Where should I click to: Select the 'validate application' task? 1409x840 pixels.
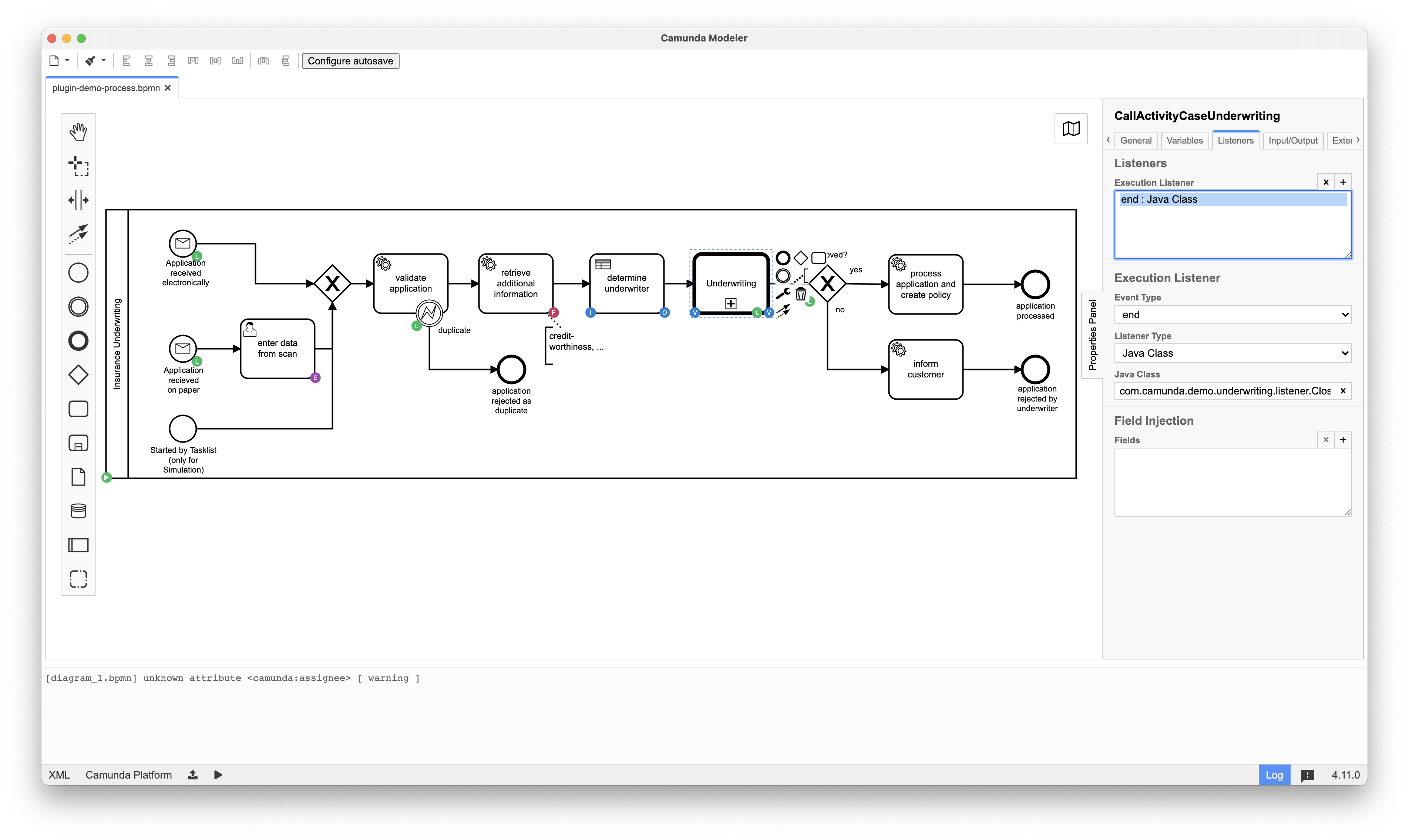[x=410, y=283]
